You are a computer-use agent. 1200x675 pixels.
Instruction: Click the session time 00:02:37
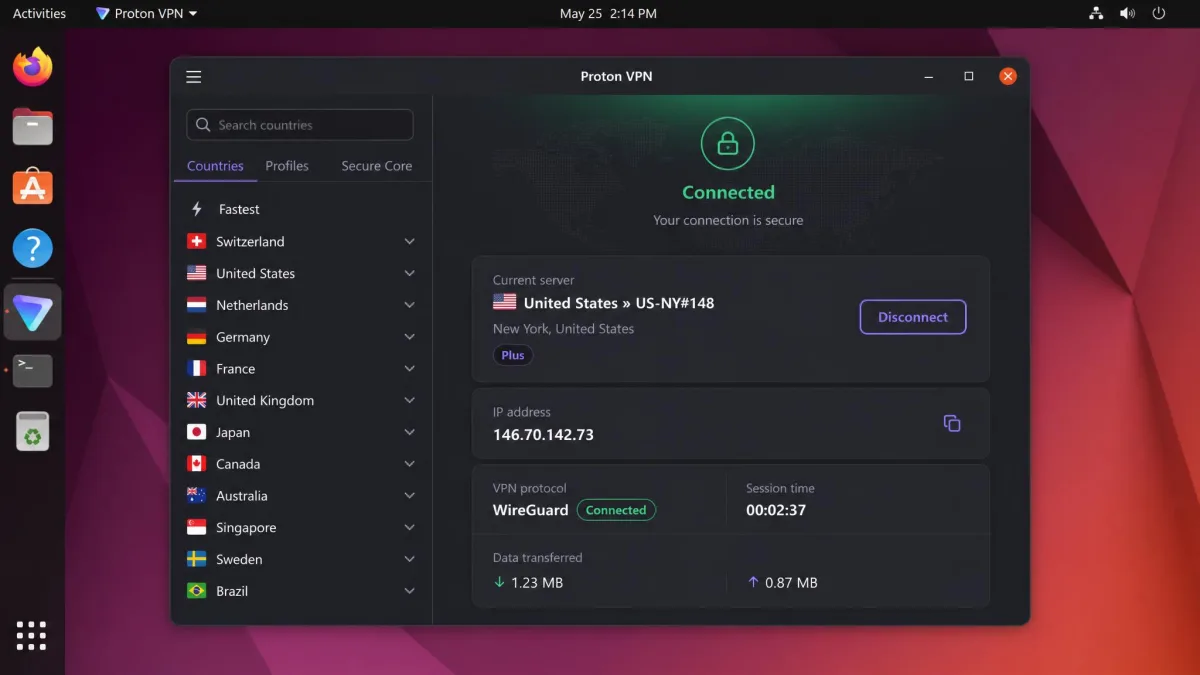pos(776,510)
